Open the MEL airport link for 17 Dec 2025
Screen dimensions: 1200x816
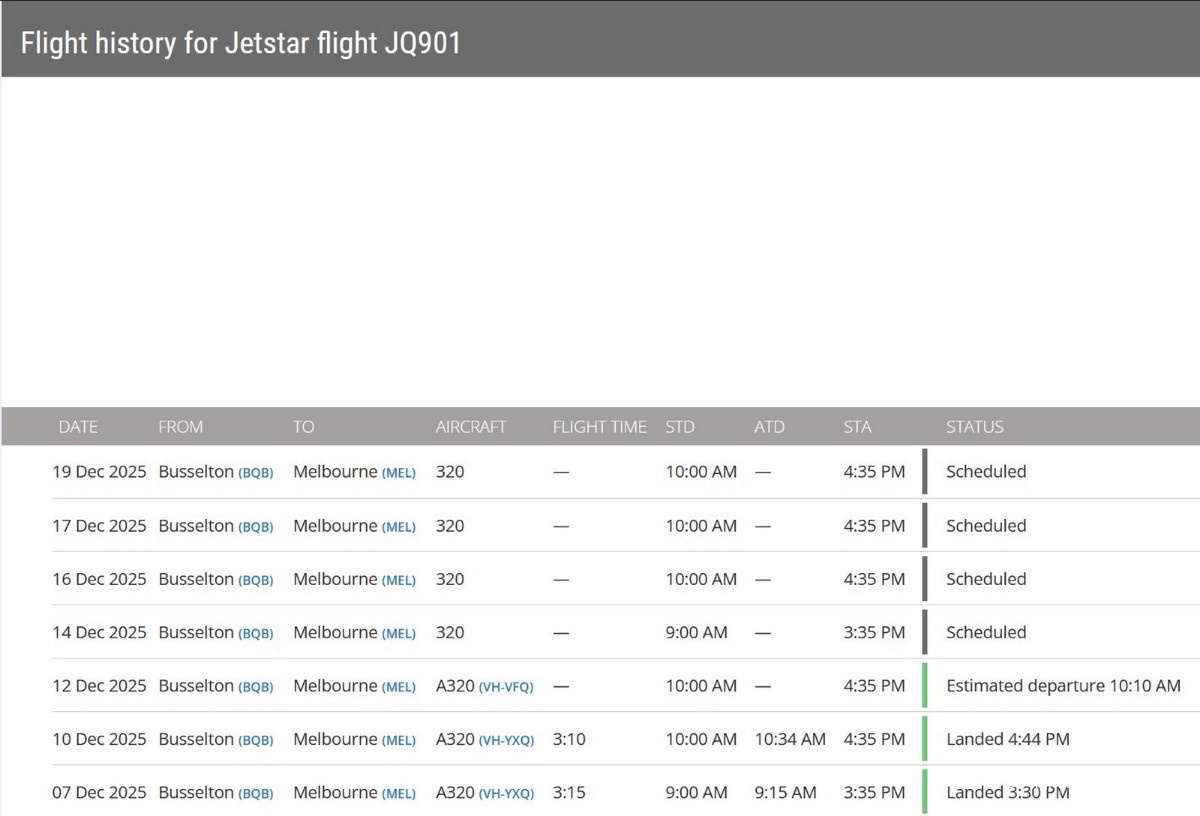click(399, 527)
